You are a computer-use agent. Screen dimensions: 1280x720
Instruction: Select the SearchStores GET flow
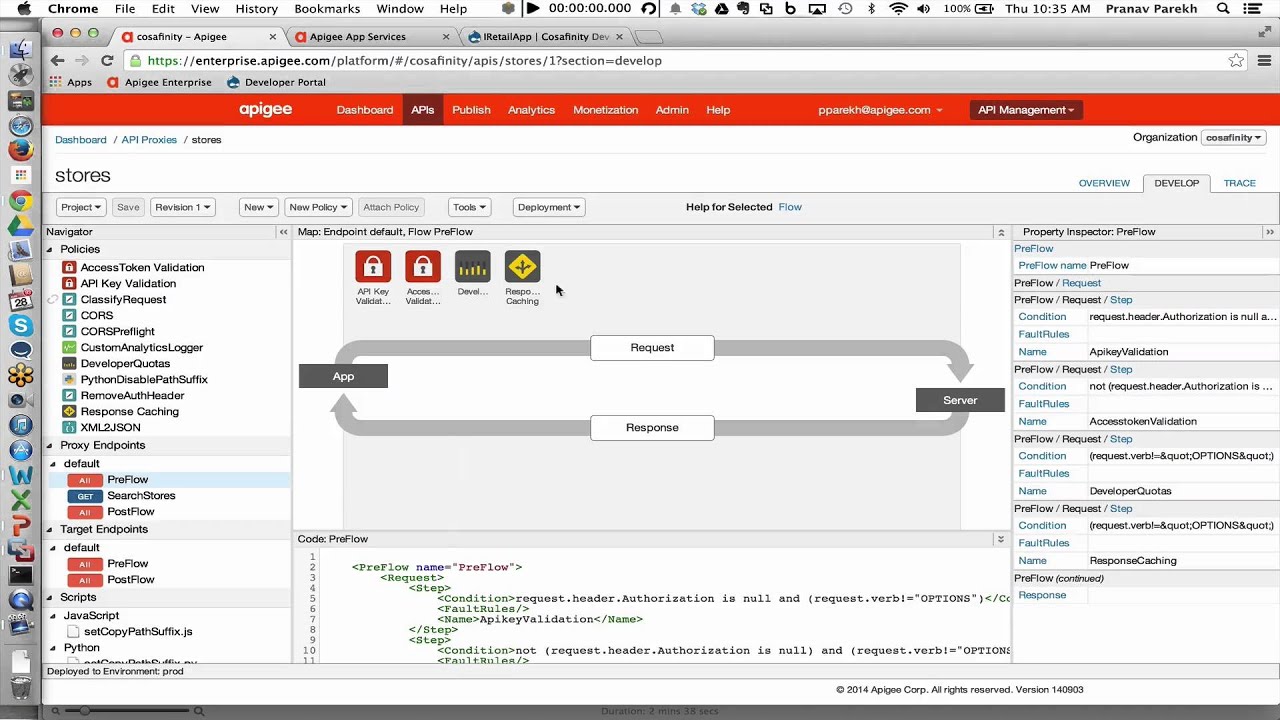[140, 496]
